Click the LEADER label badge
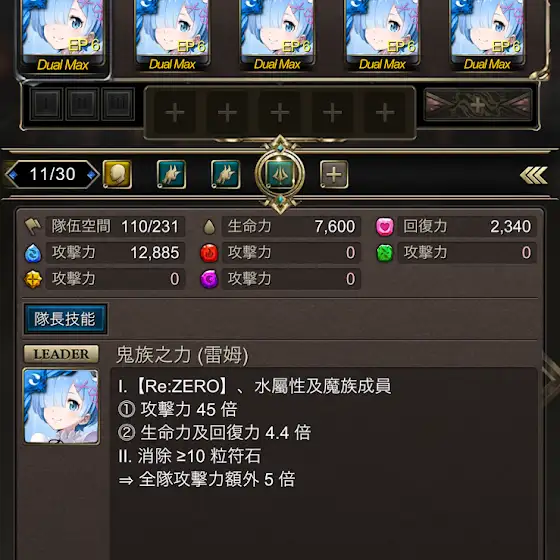Viewport: 560px width, 560px height. click(x=61, y=354)
